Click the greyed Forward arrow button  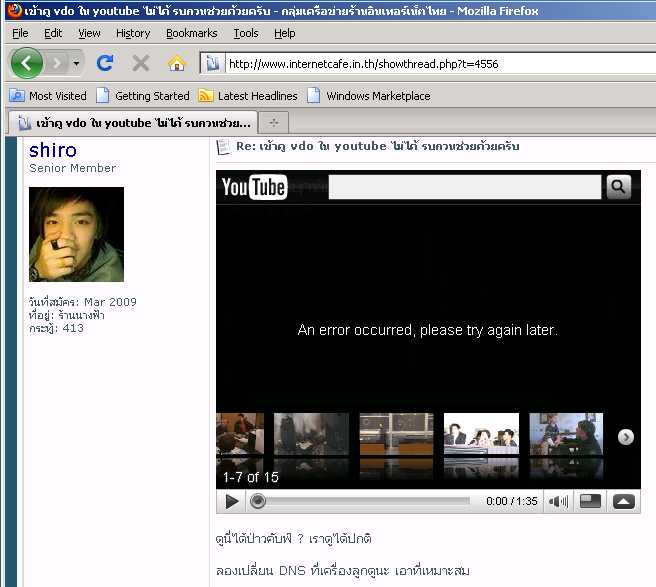tap(56, 64)
